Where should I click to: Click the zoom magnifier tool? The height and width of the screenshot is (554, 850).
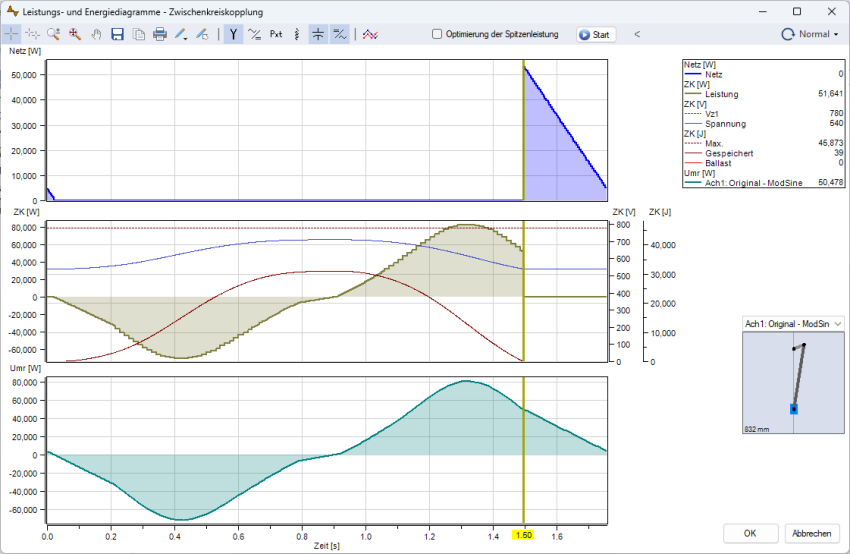[x=54, y=34]
